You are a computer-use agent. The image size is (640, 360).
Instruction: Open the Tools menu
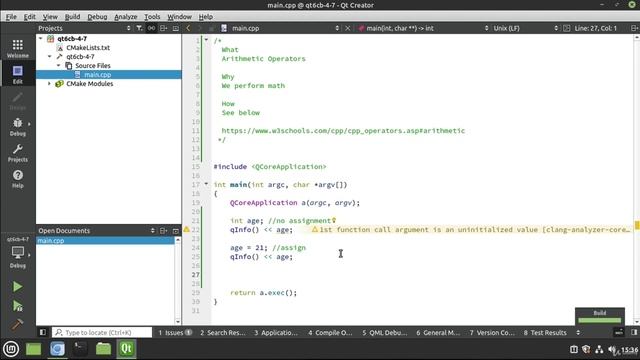[152, 17]
